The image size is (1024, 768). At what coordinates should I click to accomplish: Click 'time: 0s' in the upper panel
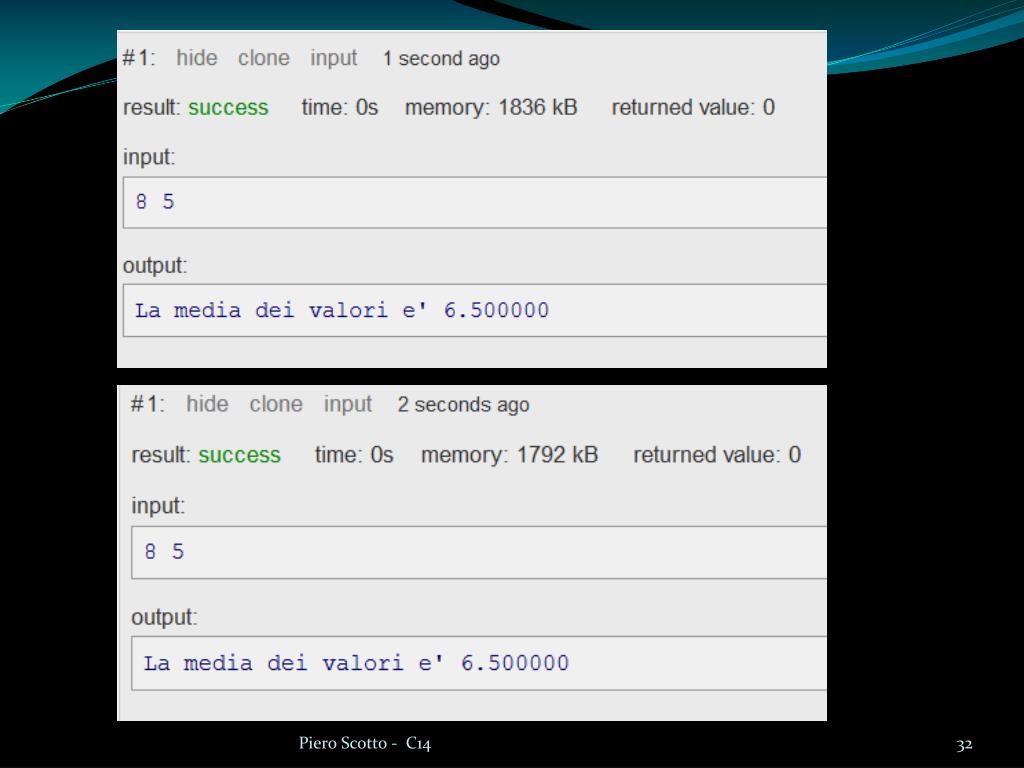(340, 107)
